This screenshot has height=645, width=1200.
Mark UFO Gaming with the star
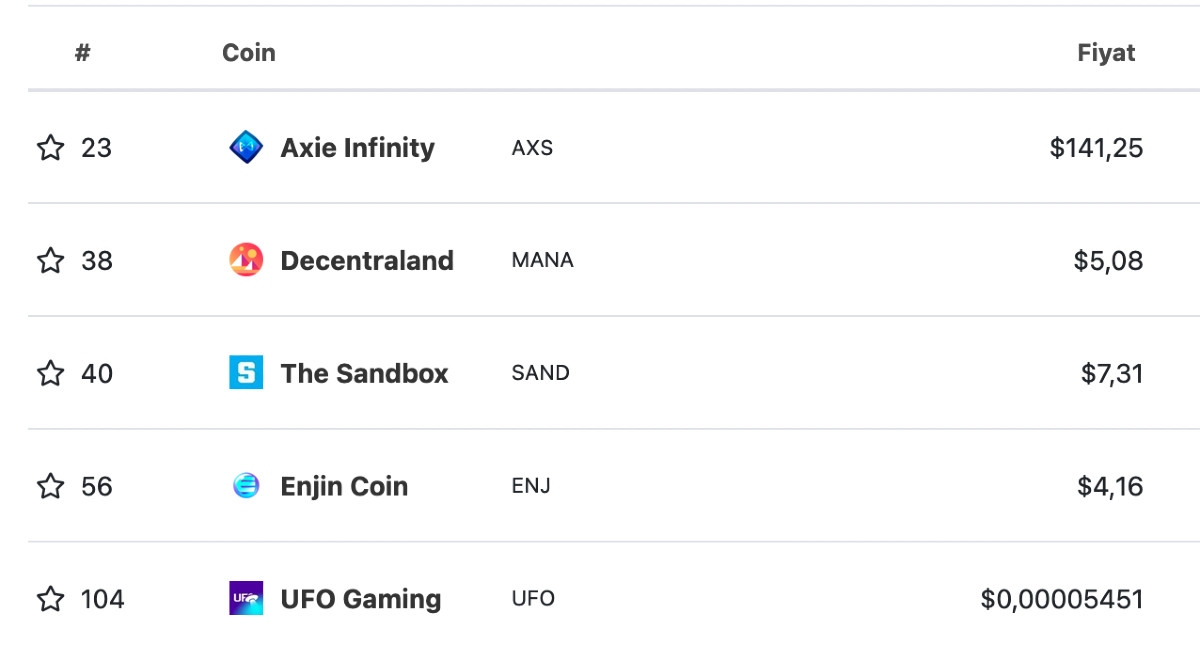[x=50, y=600]
